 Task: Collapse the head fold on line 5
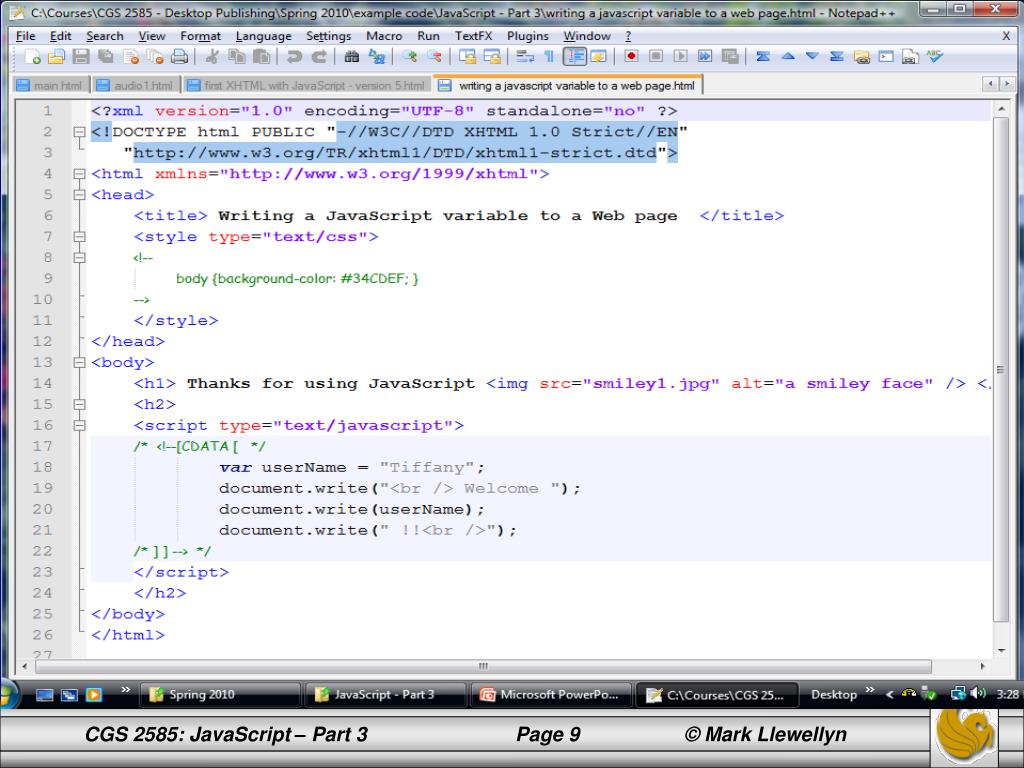[80, 195]
